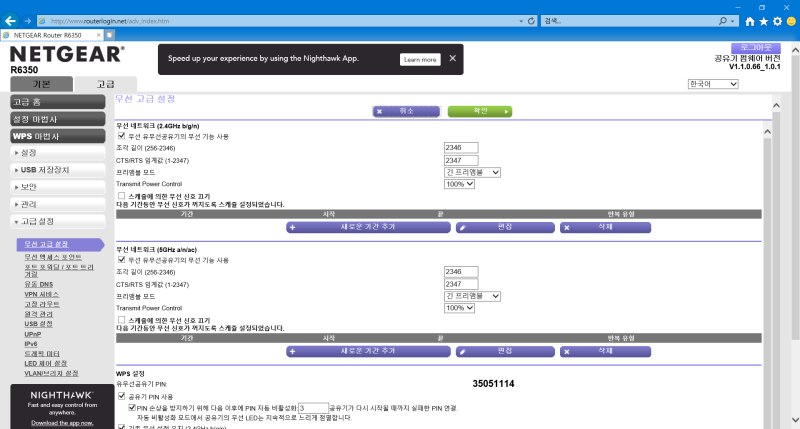
Task: Open browser tools gear icon
Action: point(777,21)
